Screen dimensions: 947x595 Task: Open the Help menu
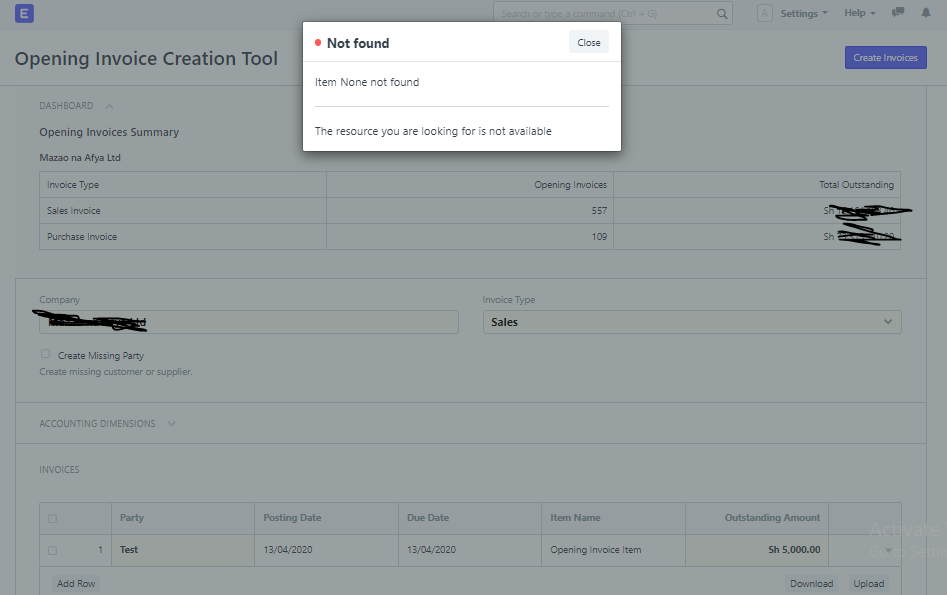[859, 13]
